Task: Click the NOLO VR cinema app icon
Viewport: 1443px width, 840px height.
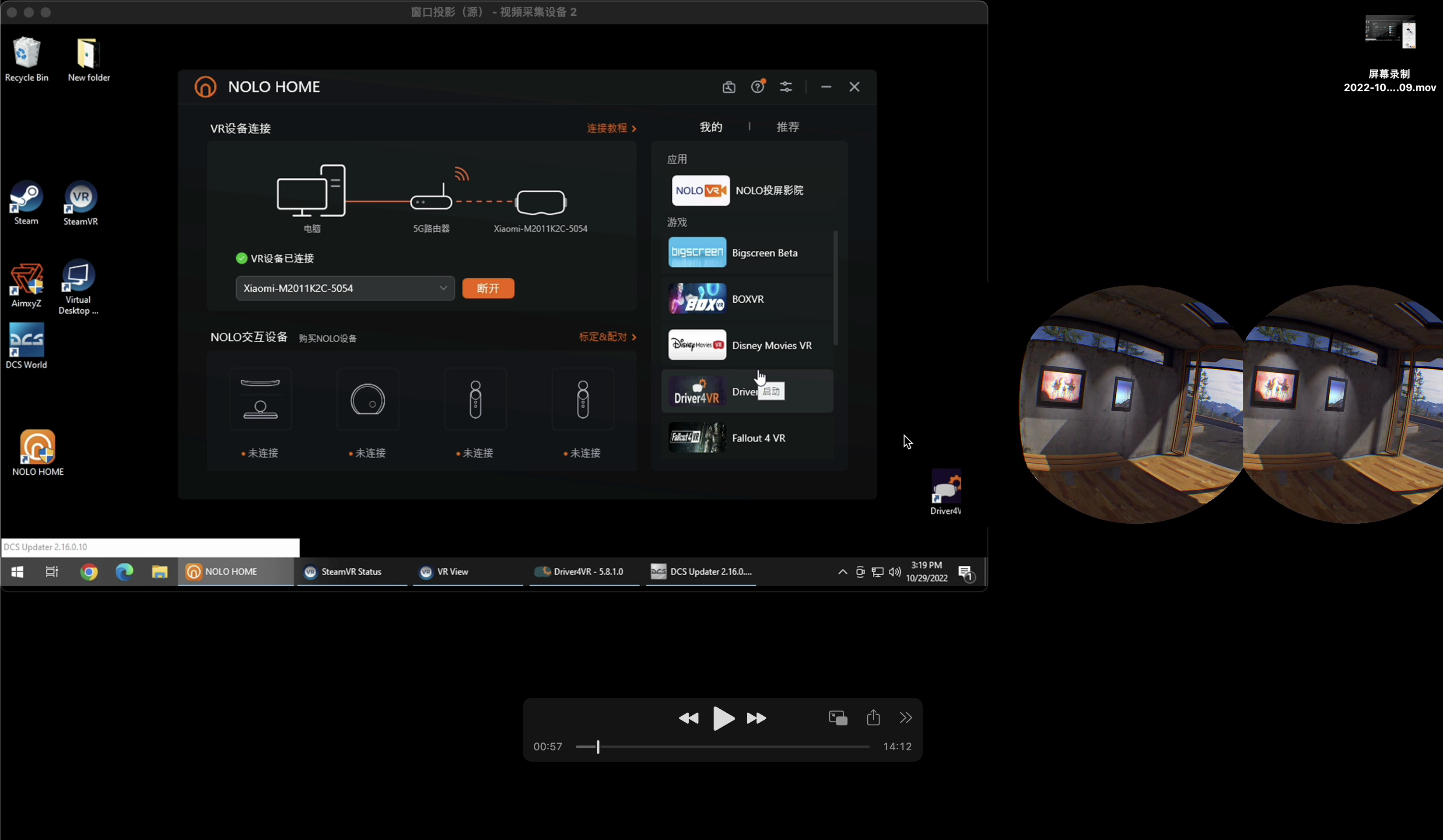Action: click(x=700, y=191)
